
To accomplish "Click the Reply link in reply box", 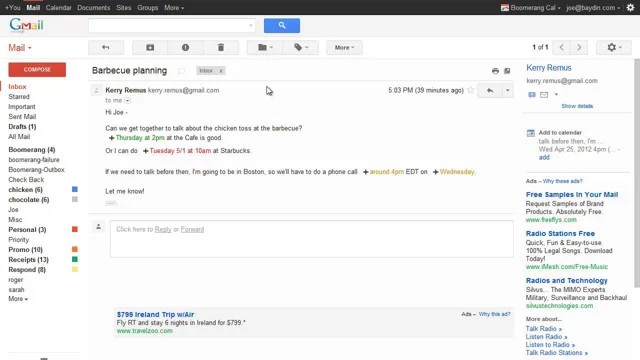I will [x=163, y=229].
